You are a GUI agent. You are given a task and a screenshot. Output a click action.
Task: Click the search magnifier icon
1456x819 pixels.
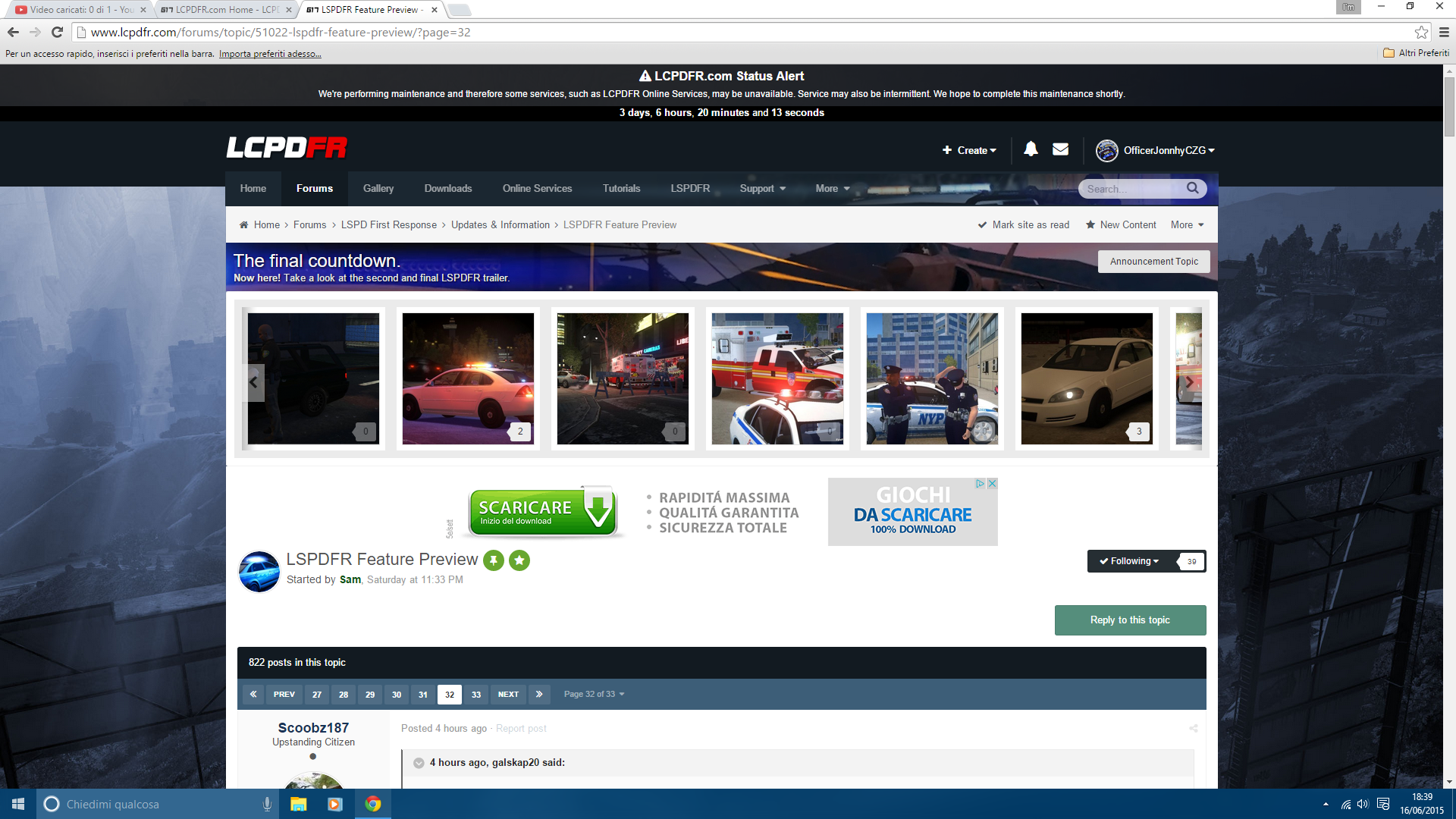[1192, 188]
